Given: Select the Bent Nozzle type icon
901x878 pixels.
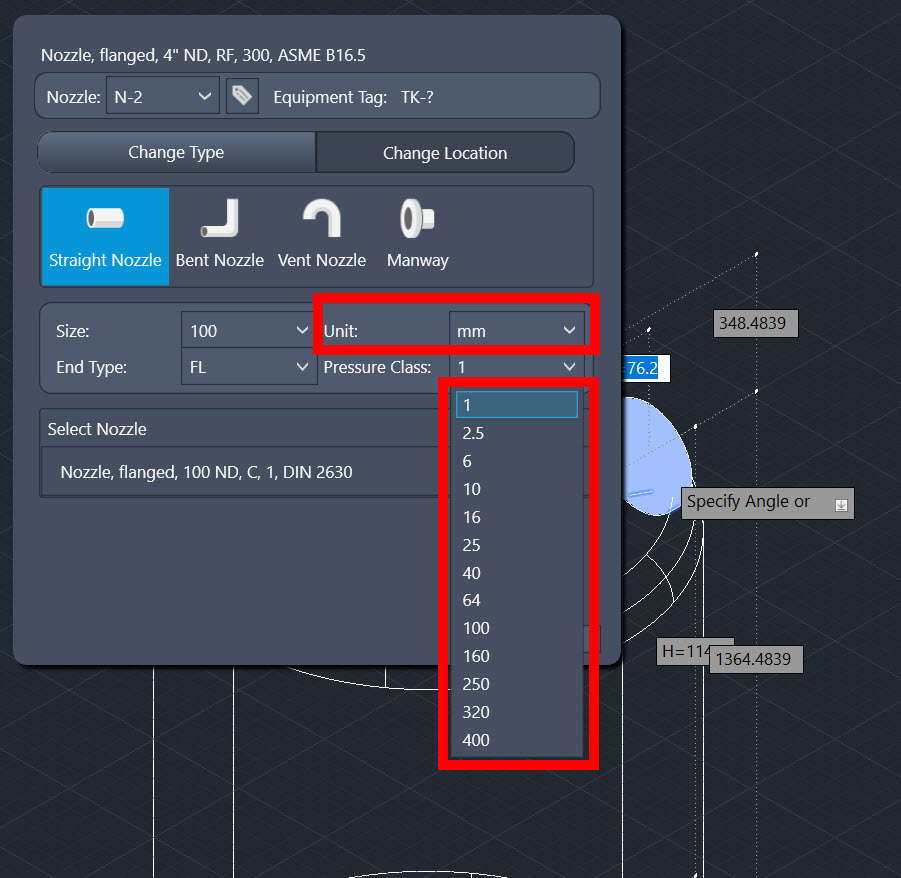Looking at the screenshot, I should point(219,236).
